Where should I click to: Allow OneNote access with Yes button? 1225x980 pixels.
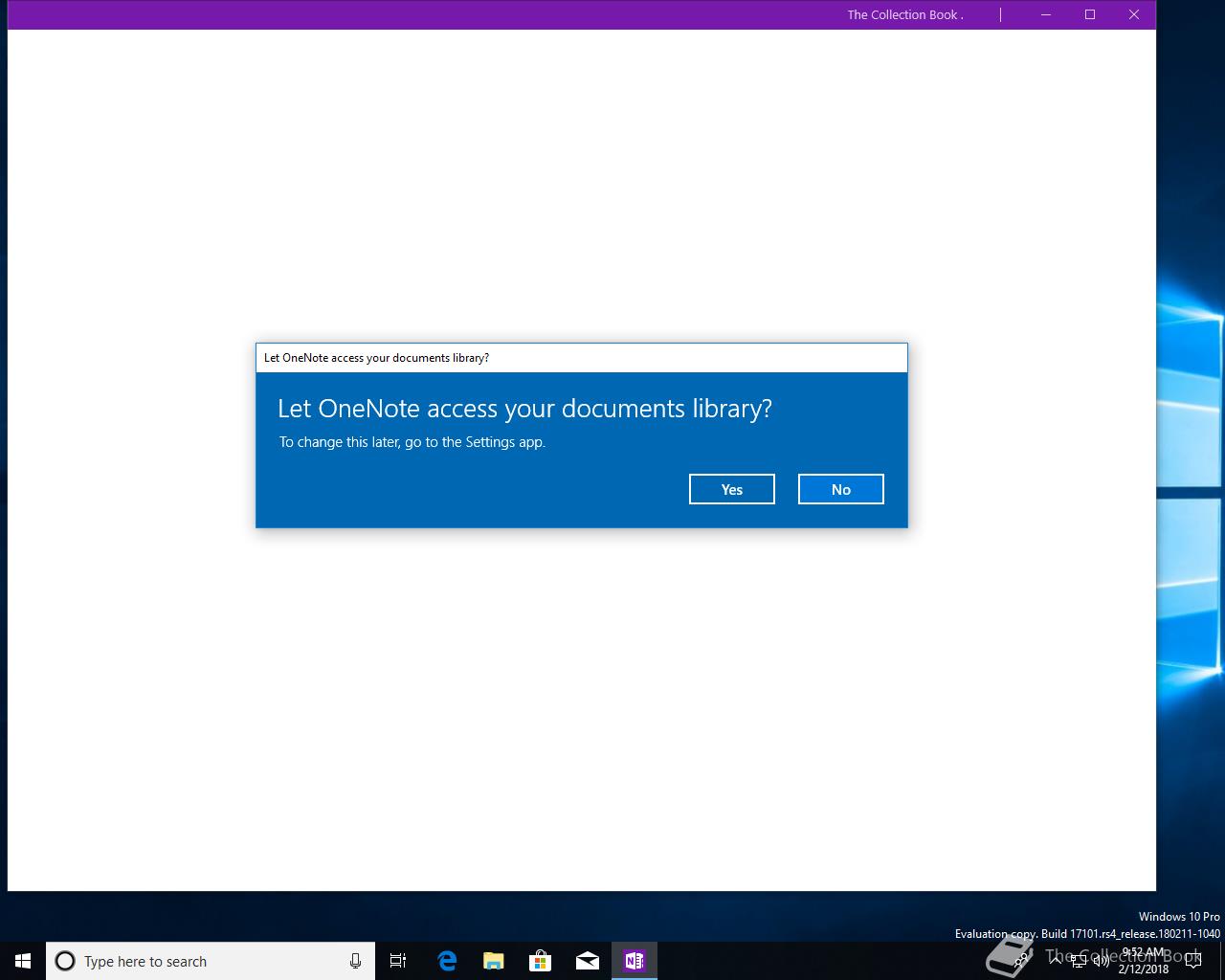731,489
